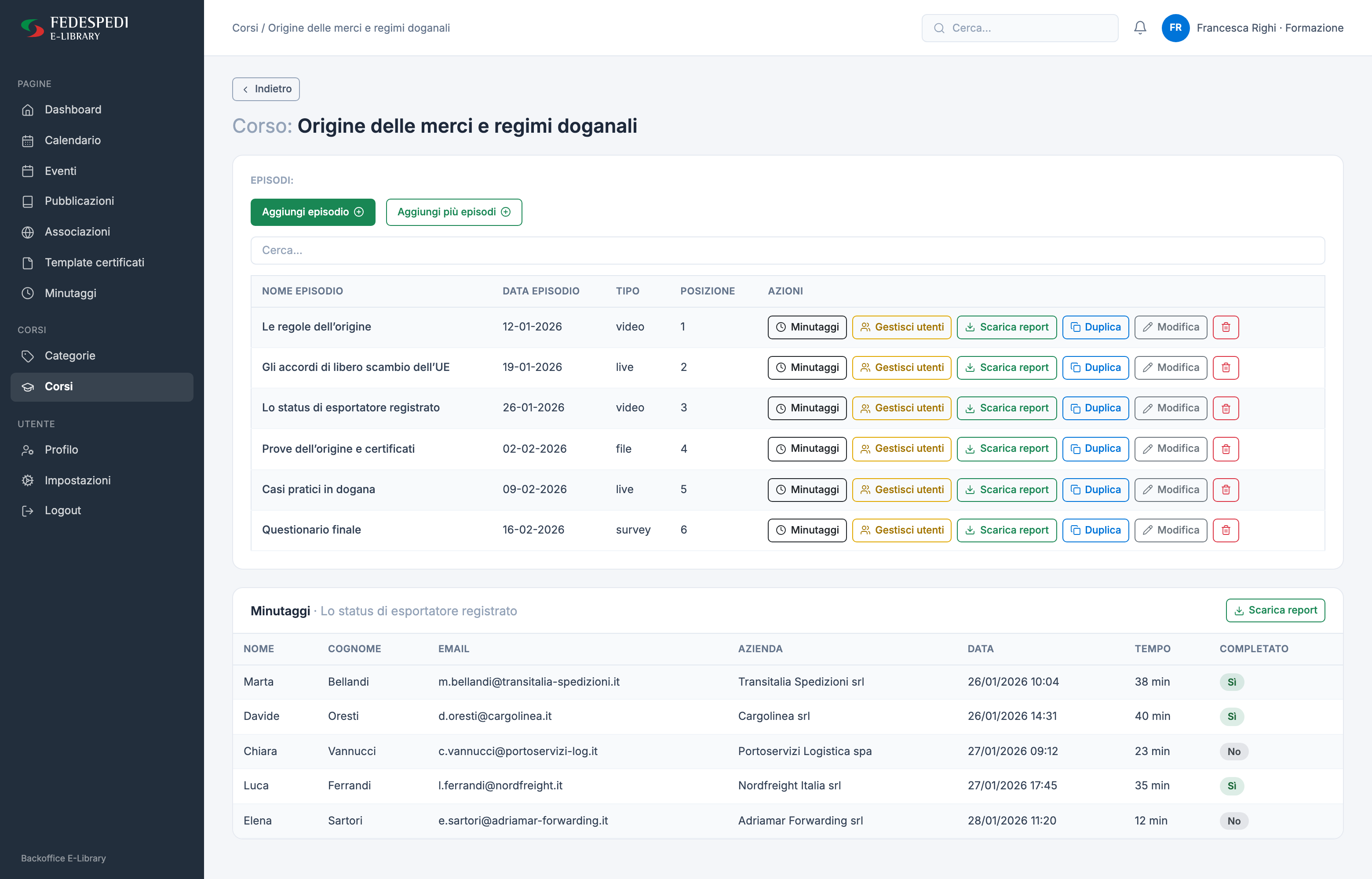Screen dimensions: 1372x879
Task: Open Associazioni in the sidebar
Action: 102,232
